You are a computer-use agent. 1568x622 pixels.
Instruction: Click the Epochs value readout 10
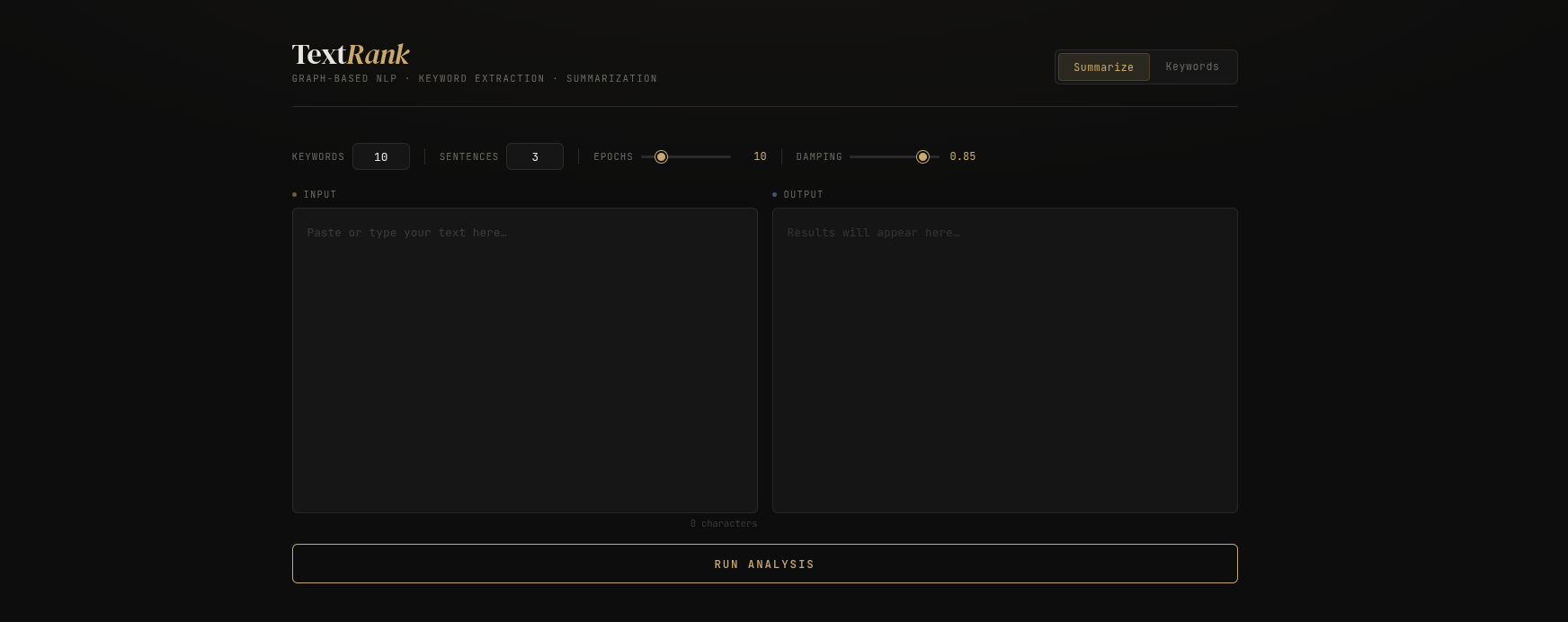click(760, 156)
